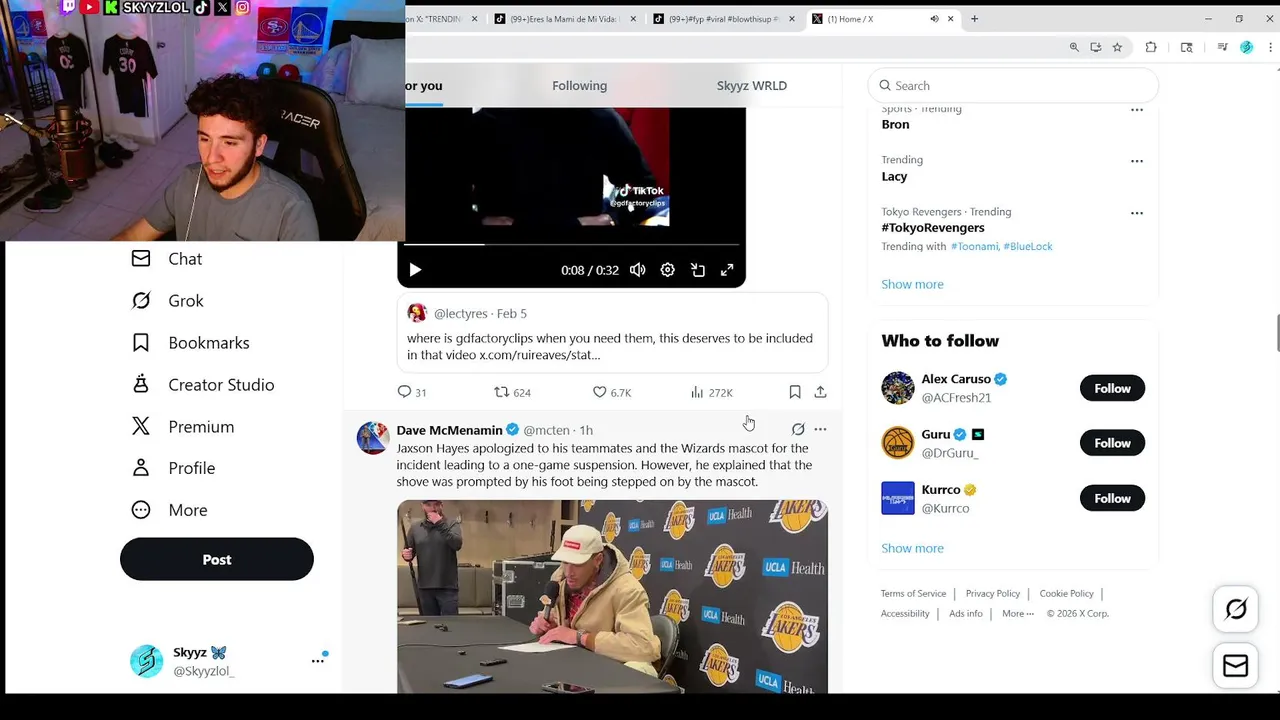This screenshot has width=1280, height=720.
Task: Open Profile in the sidebar
Action: [x=173, y=468]
